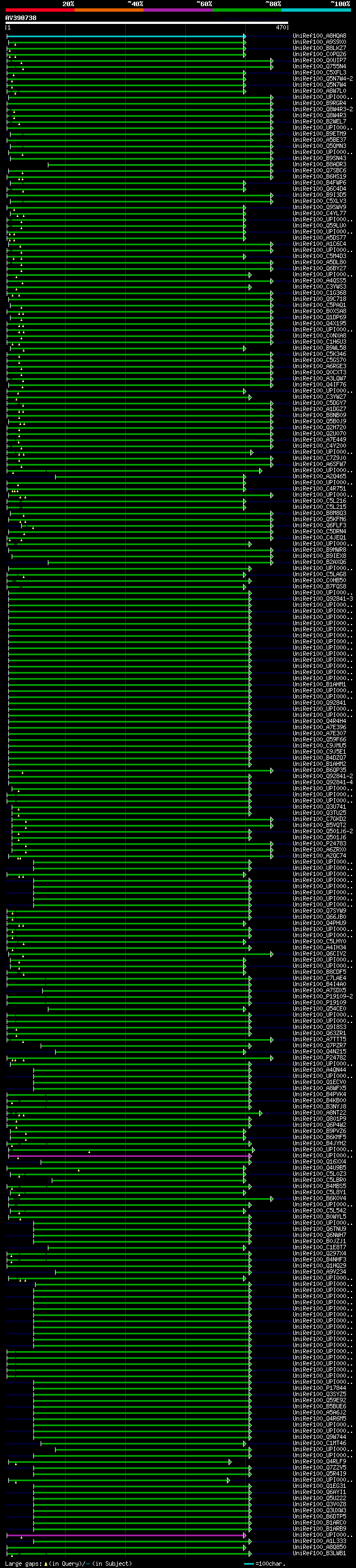The width and height of the screenshot is (356, 1568).
Task: Open hit UniRef100_Q755N4
Action: (x=319, y=66)
